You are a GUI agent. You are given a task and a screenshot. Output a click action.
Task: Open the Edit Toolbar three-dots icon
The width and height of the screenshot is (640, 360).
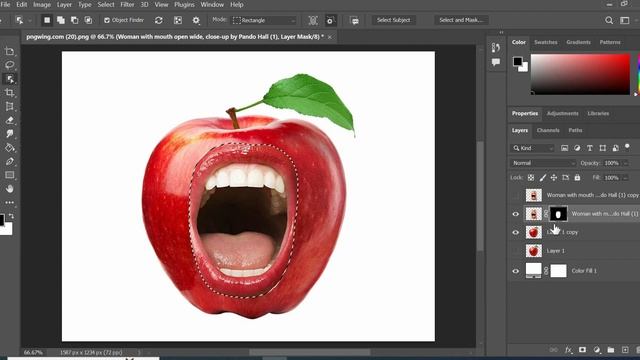coord(9,202)
